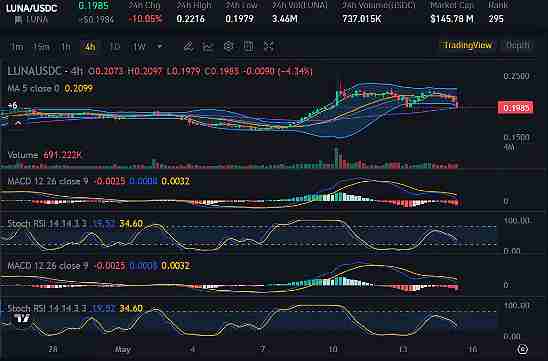Click the 24h Low value 0.1979
This screenshot has width=548, height=361.
[239, 19]
